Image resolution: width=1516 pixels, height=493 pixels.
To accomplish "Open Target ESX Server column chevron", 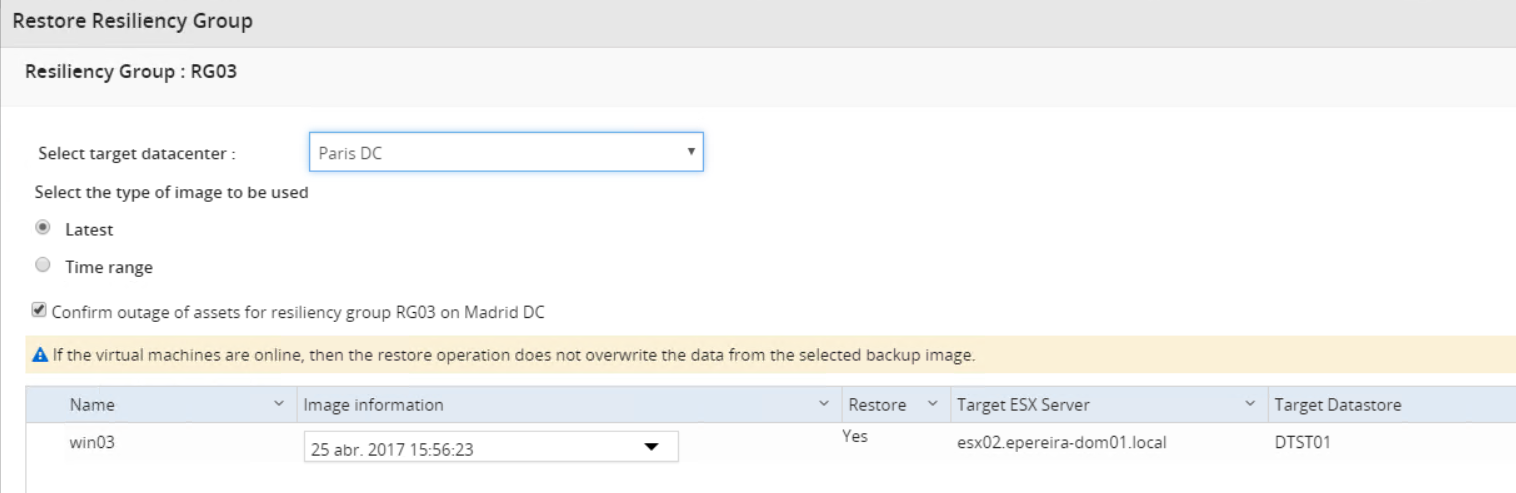I will click(x=1249, y=405).
